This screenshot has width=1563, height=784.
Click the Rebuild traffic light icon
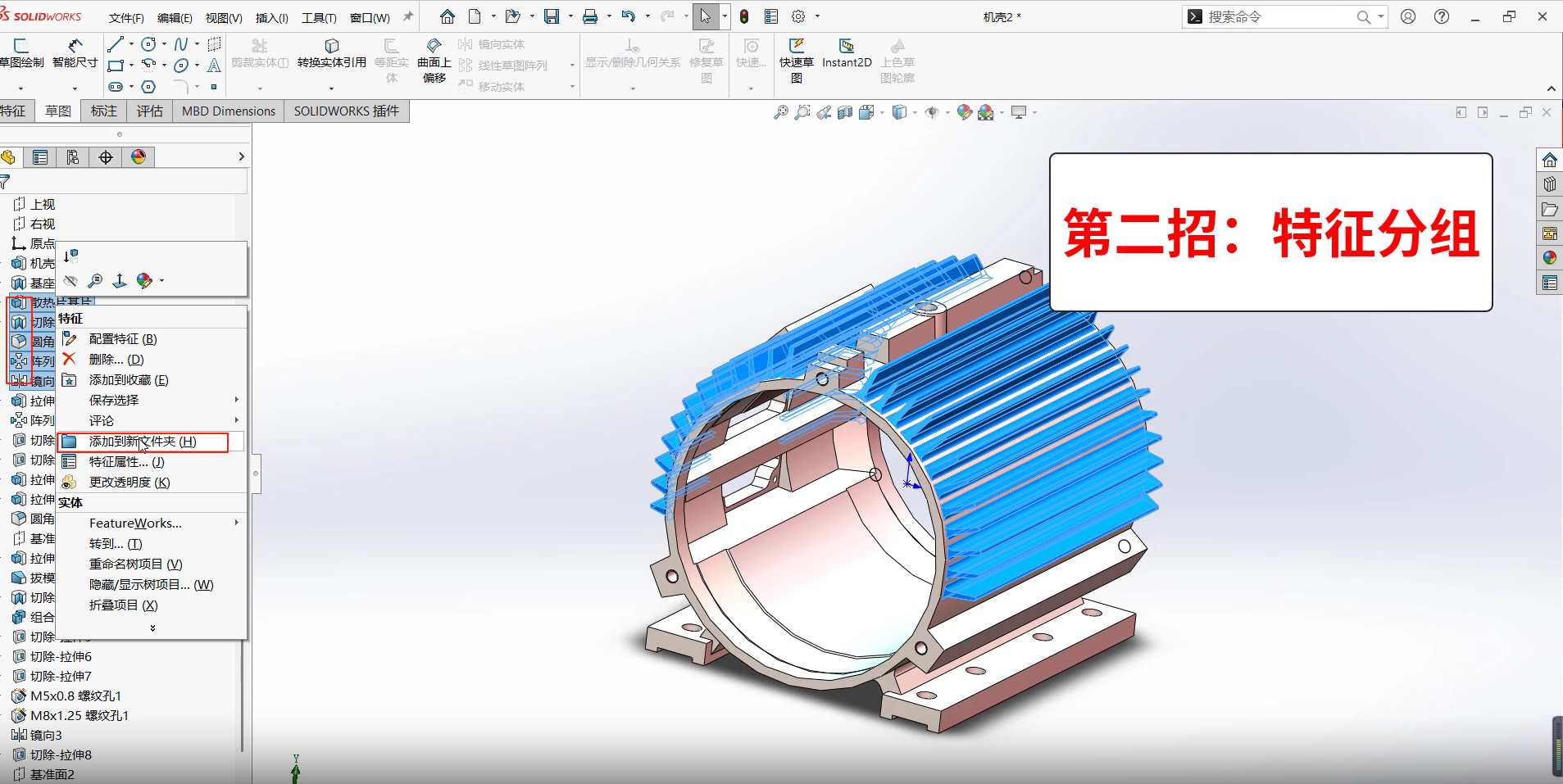point(744,16)
